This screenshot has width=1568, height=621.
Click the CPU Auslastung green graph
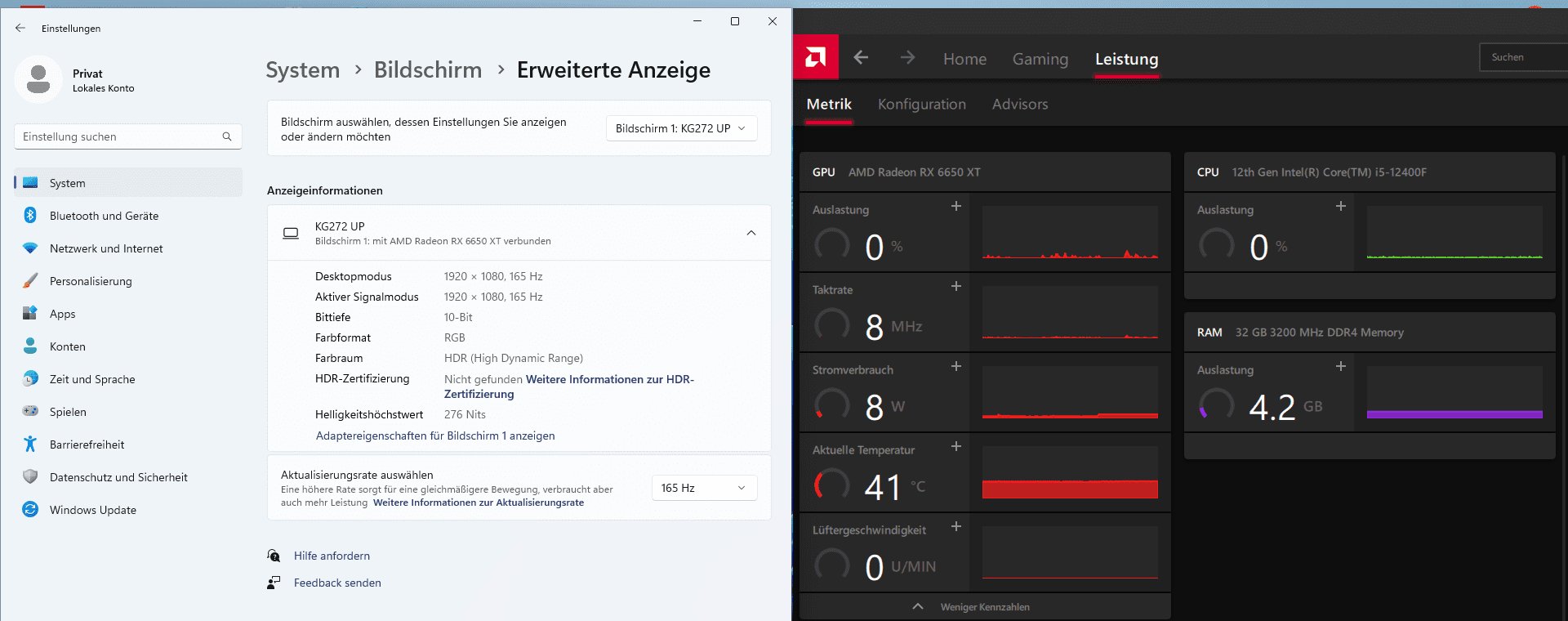click(x=1454, y=232)
